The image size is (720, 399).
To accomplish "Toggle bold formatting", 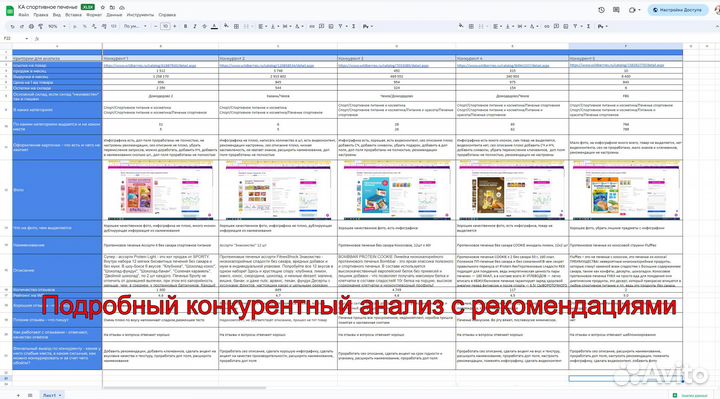I will [x=186, y=27].
